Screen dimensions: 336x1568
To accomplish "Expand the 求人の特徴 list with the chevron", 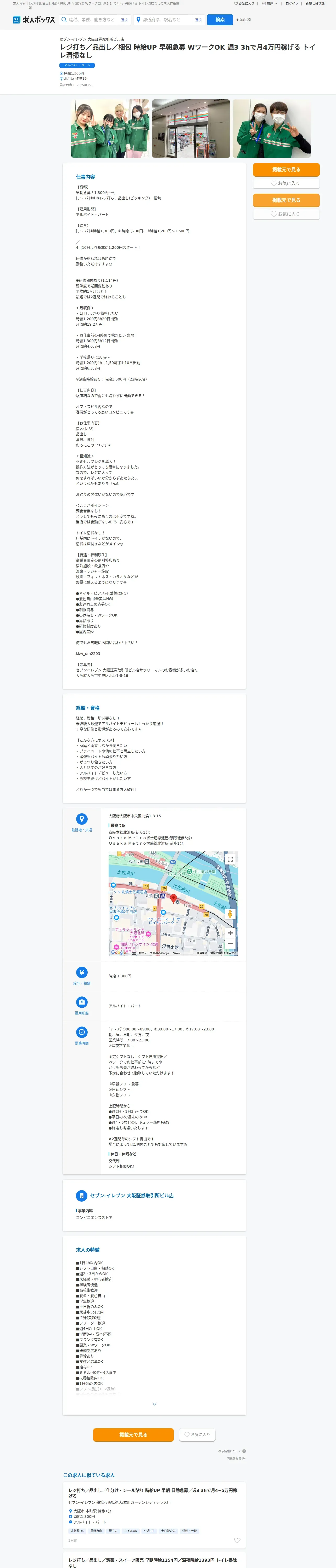I will [x=154, y=1404].
